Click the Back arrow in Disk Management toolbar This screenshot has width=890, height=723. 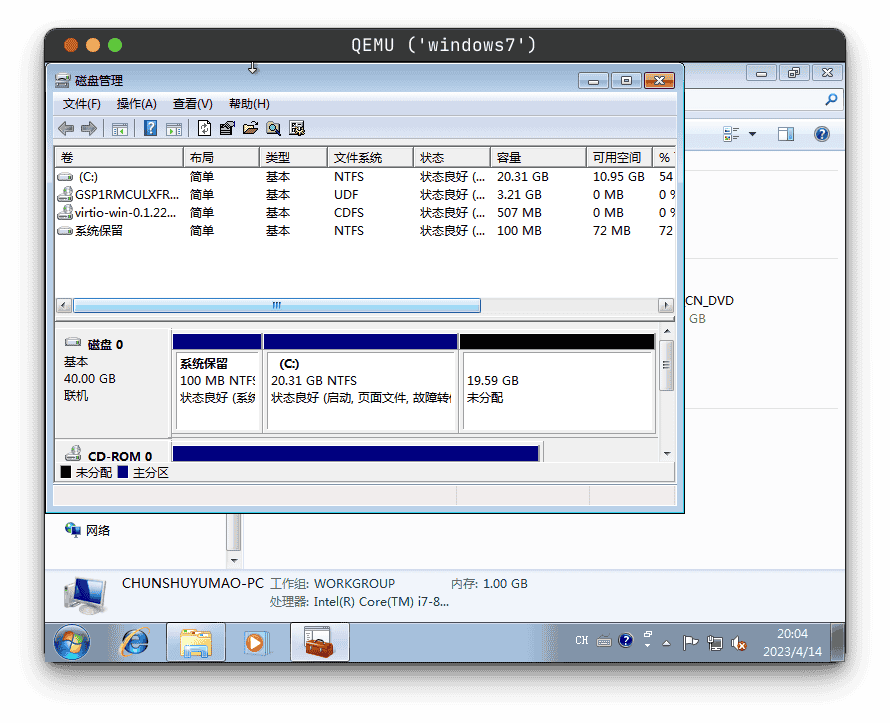pyautogui.click(x=66, y=129)
